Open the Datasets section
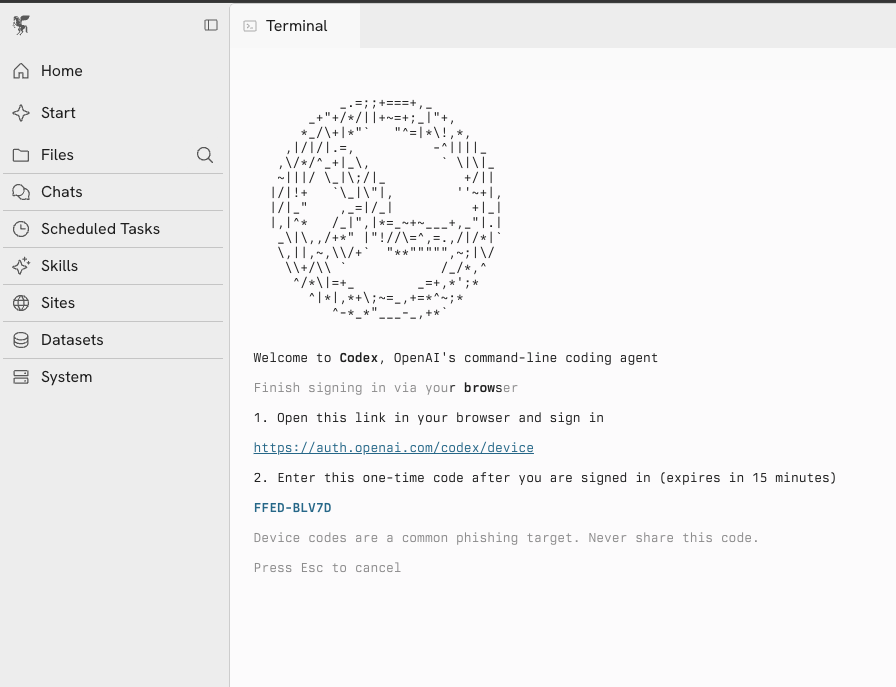The height and width of the screenshot is (687, 896). tap(113, 340)
